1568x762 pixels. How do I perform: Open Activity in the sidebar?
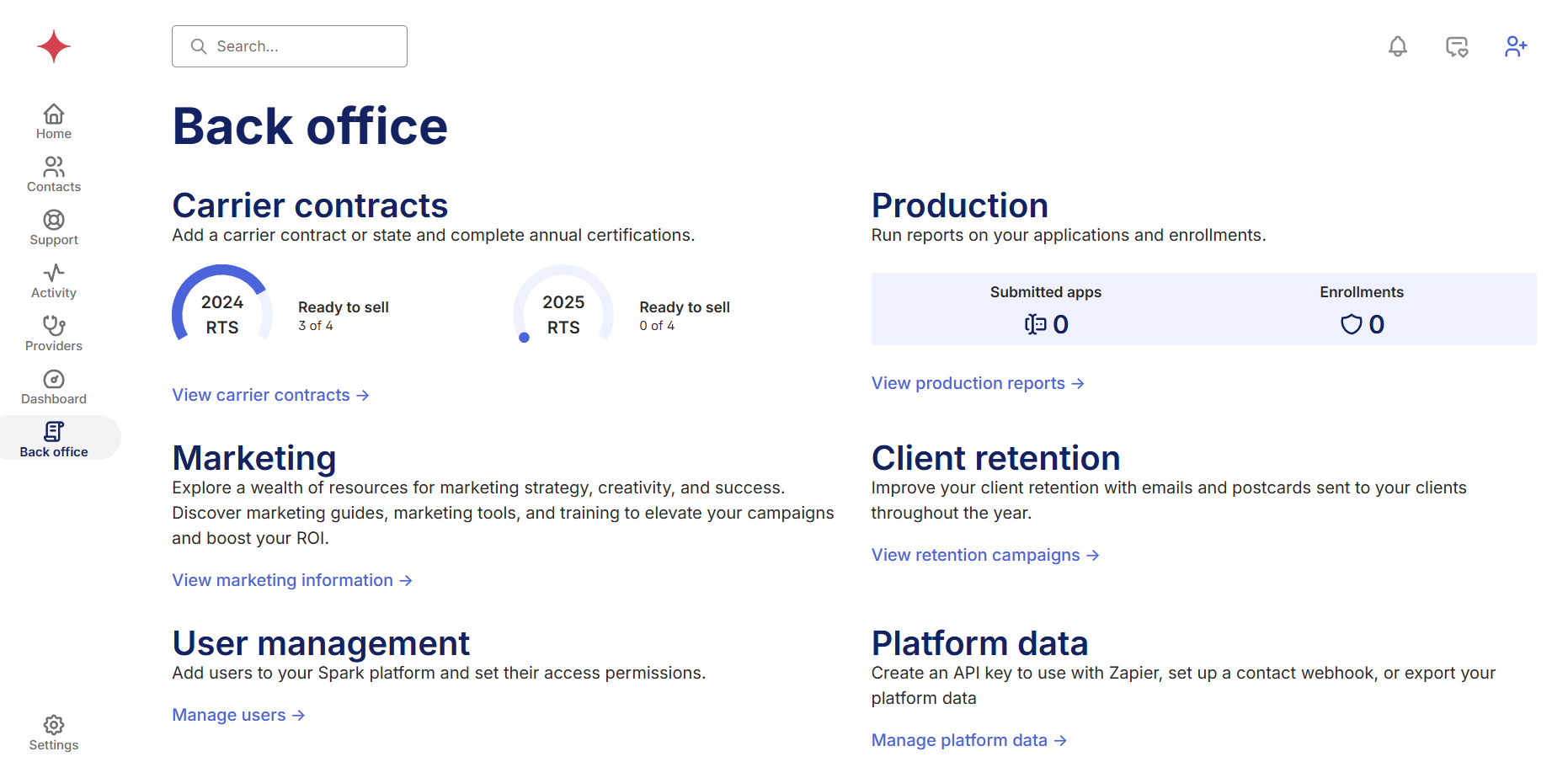(54, 280)
